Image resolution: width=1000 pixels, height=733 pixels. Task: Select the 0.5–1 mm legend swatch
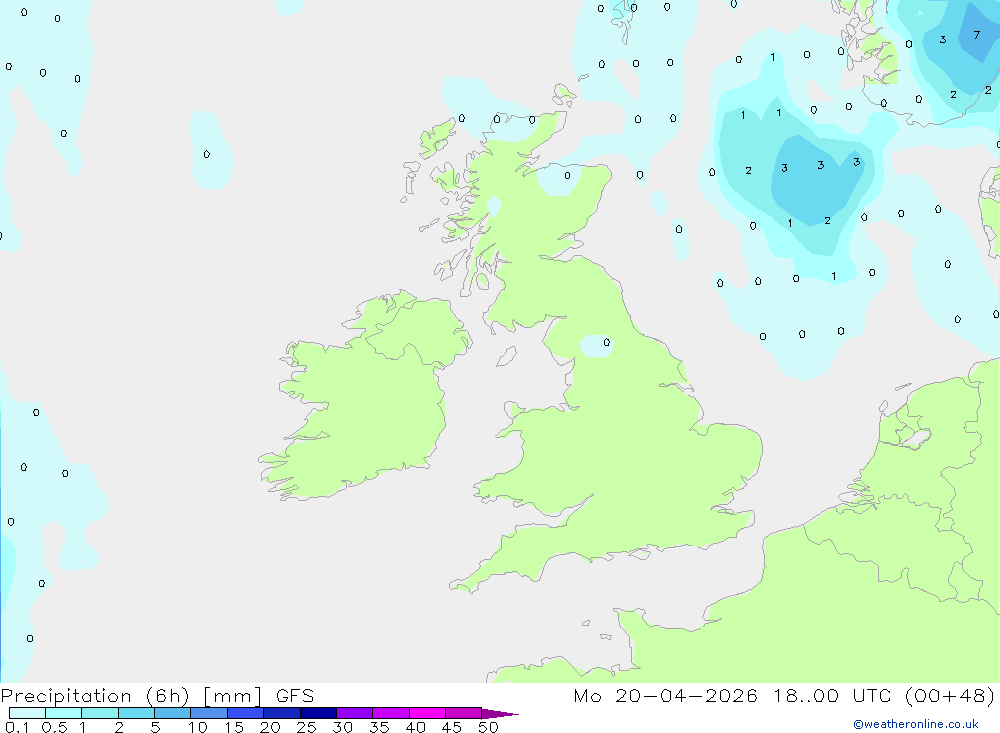pyautogui.click(x=64, y=713)
